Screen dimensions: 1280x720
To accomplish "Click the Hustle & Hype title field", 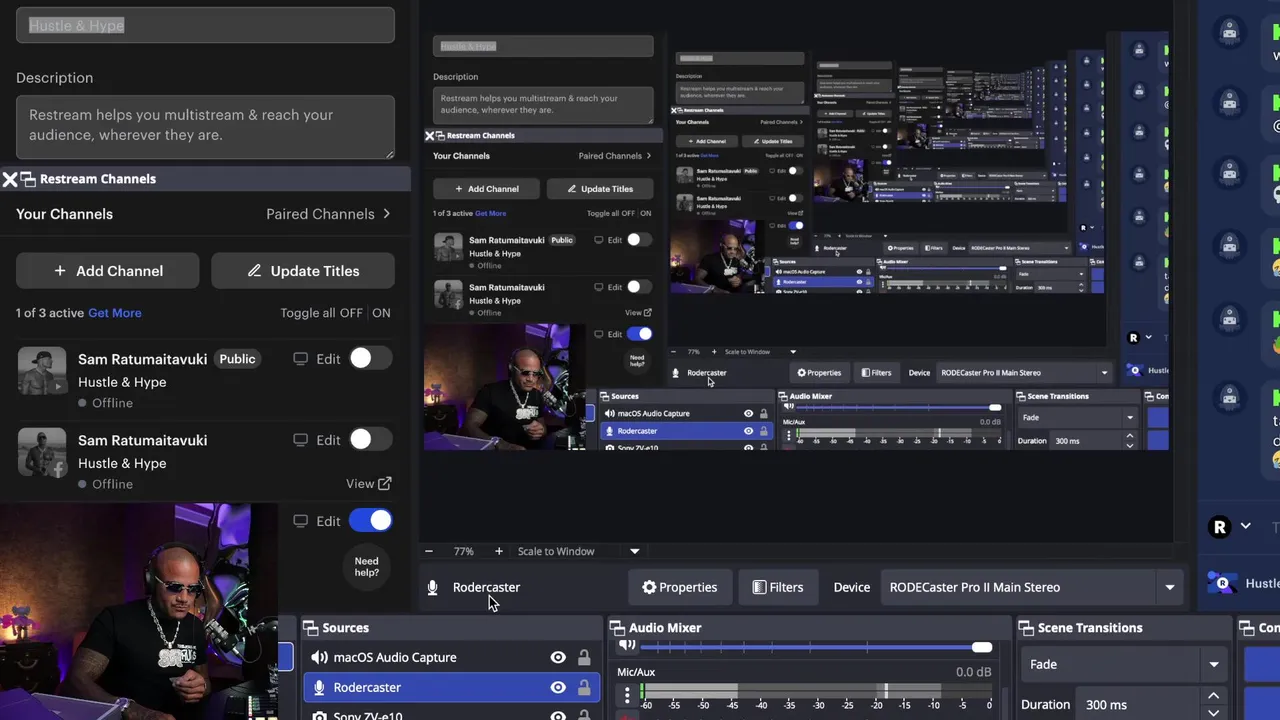I will [205, 25].
